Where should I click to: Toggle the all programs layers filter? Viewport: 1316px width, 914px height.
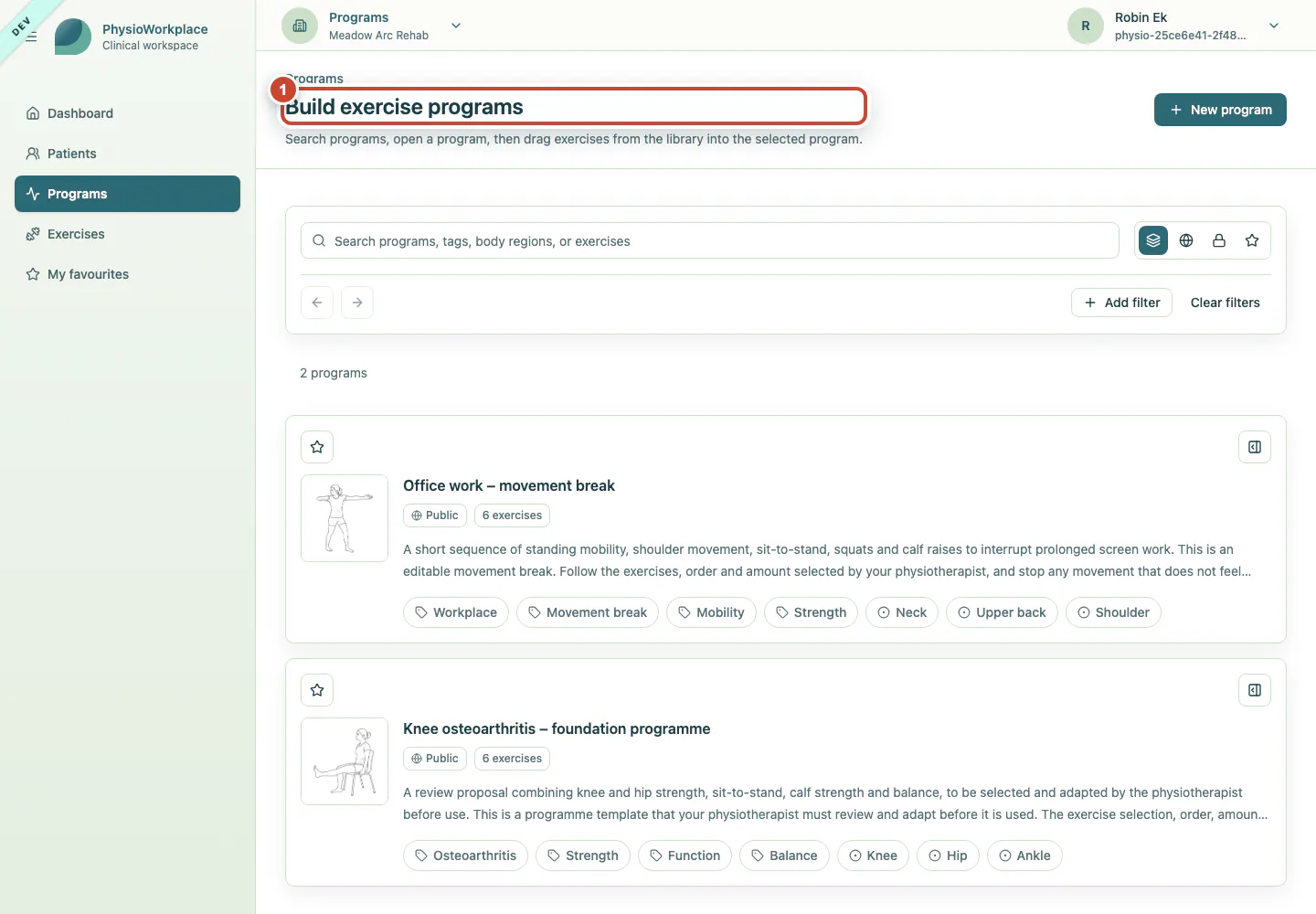click(1153, 240)
